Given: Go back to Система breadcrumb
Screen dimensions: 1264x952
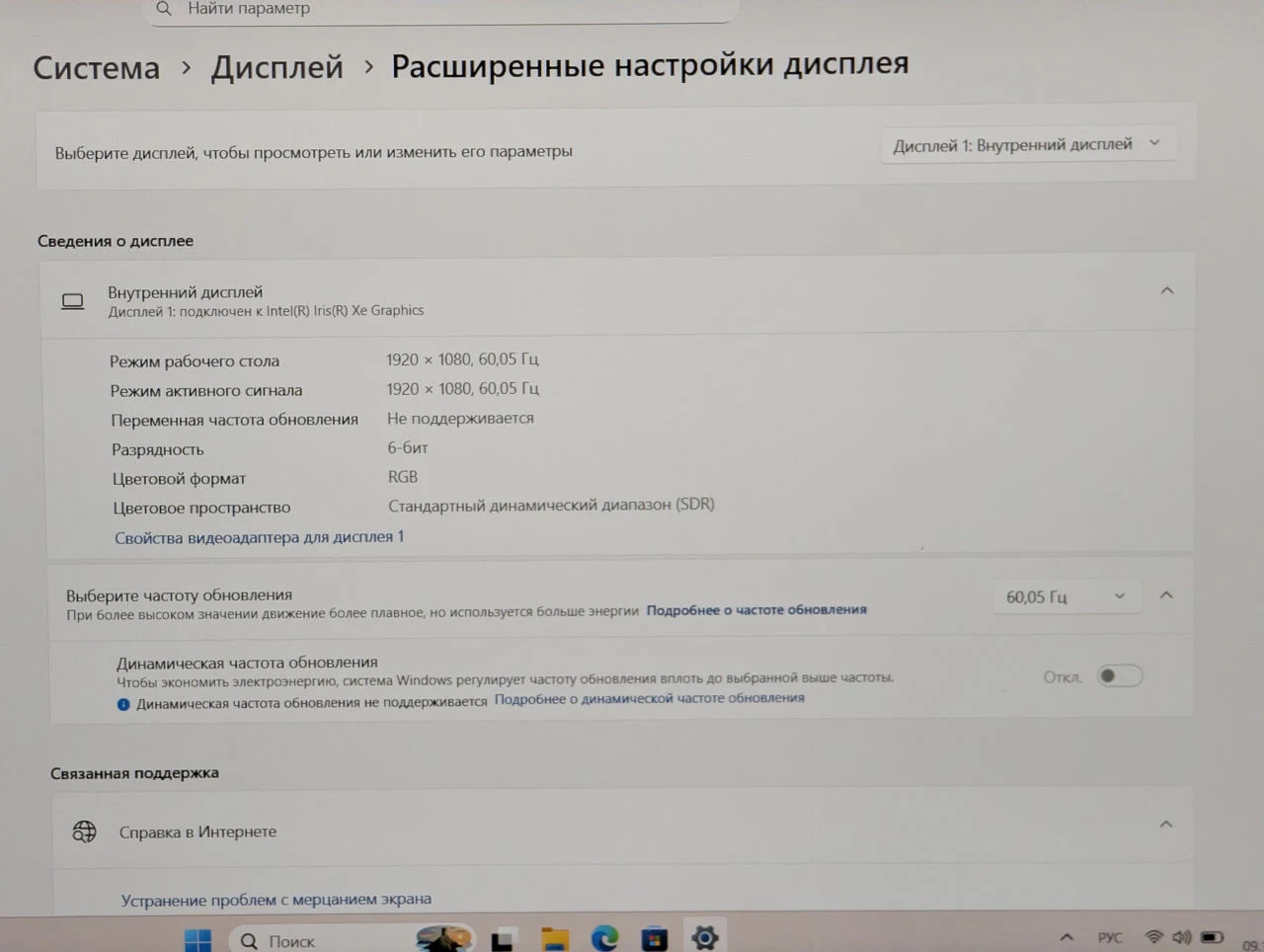Looking at the screenshot, I should (97, 68).
